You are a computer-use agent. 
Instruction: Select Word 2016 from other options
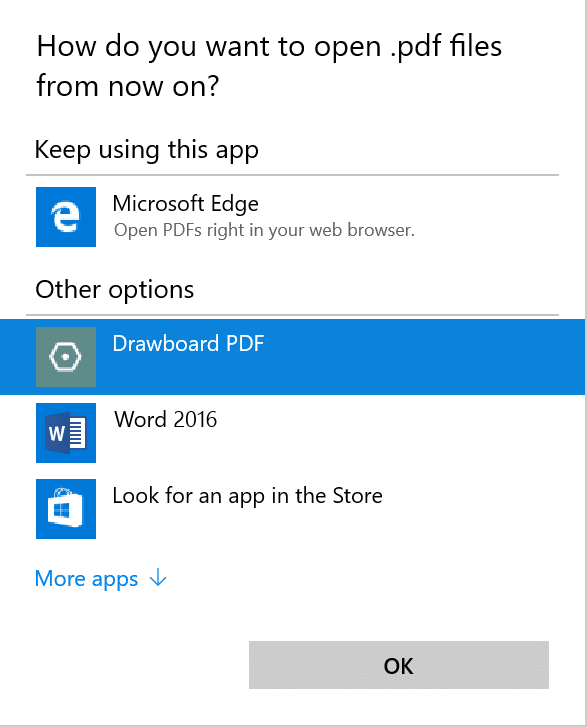(293, 433)
